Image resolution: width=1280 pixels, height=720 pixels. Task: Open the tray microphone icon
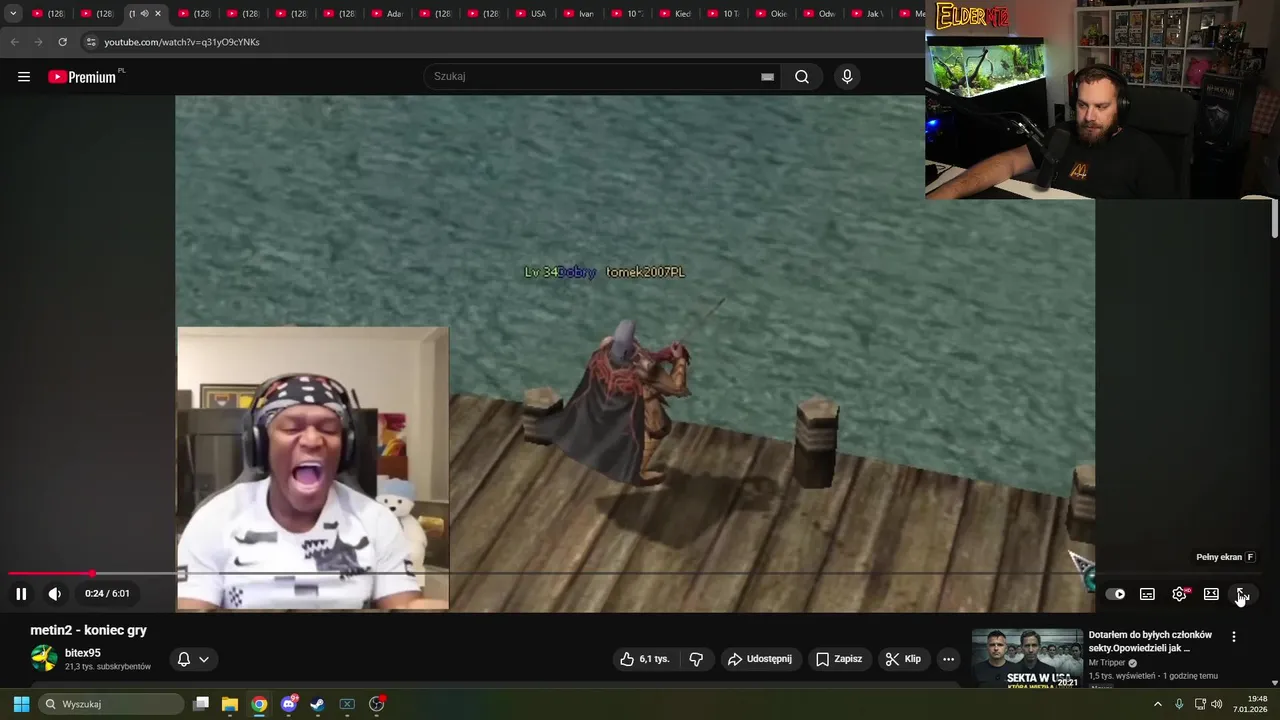pos(1179,704)
